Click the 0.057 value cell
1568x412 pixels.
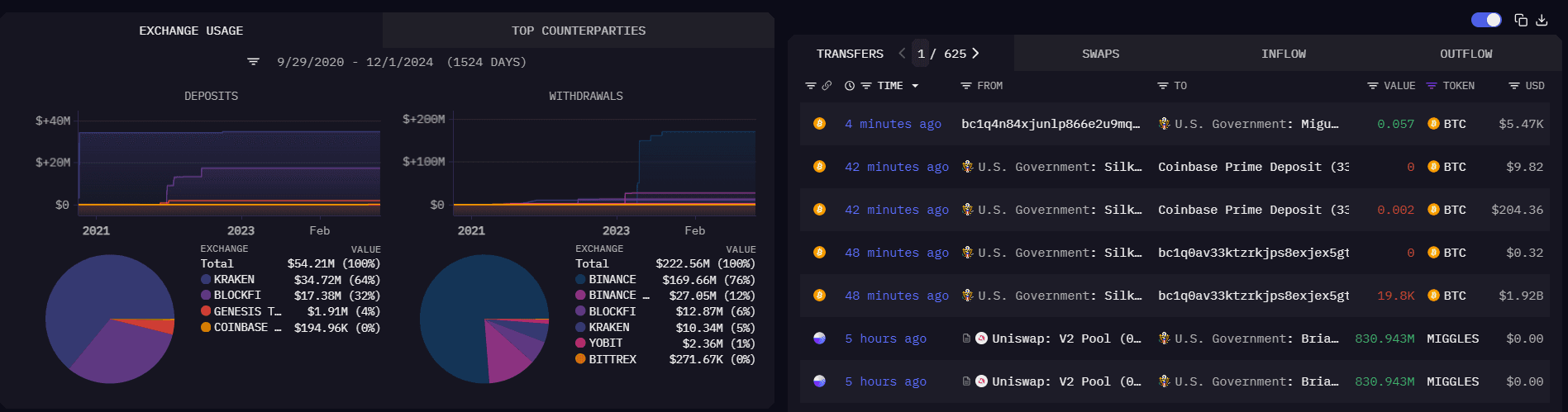1396,124
